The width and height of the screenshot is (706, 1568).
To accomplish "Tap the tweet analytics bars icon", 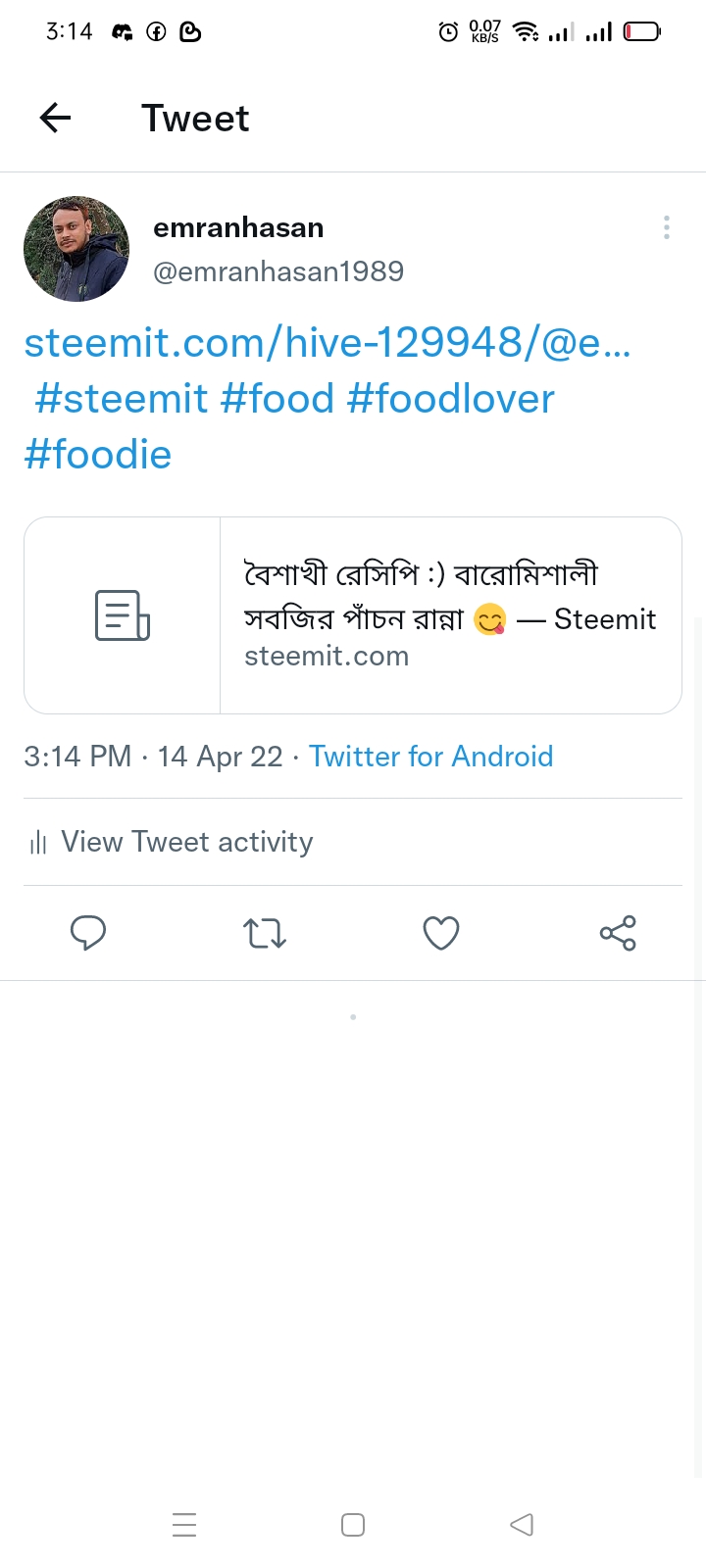I will (38, 843).
